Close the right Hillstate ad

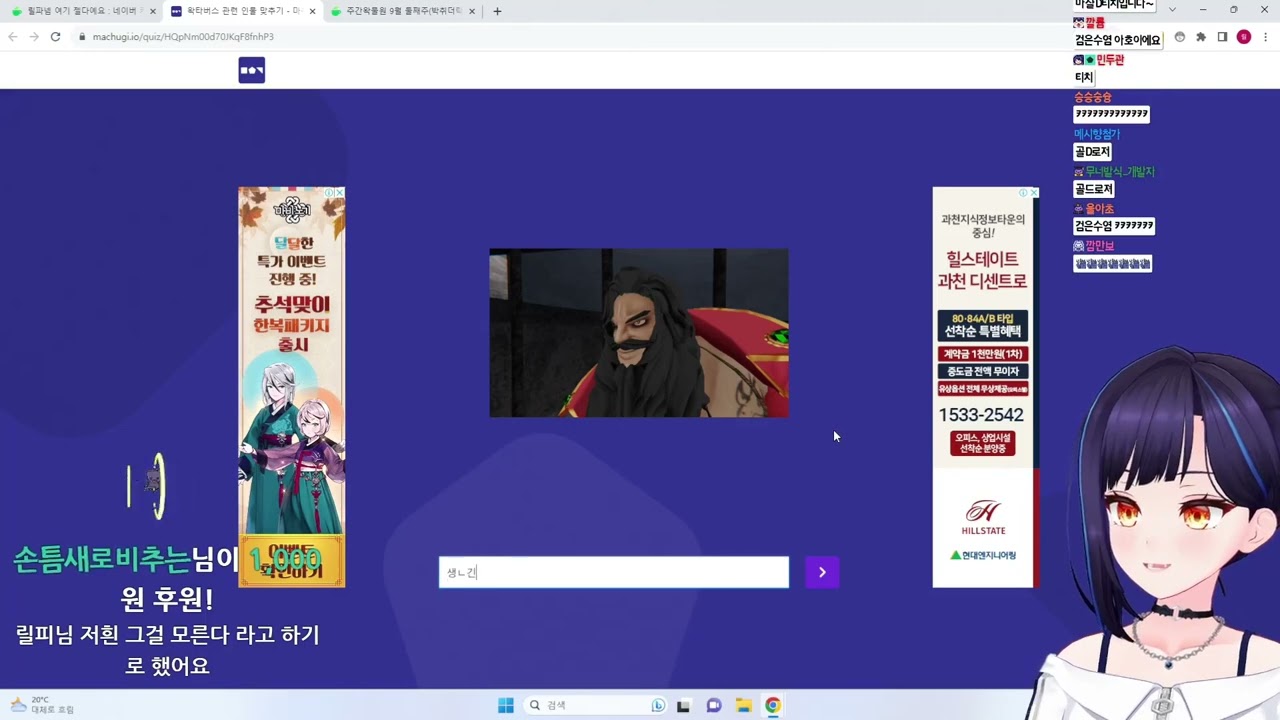click(x=1034, y=192)
